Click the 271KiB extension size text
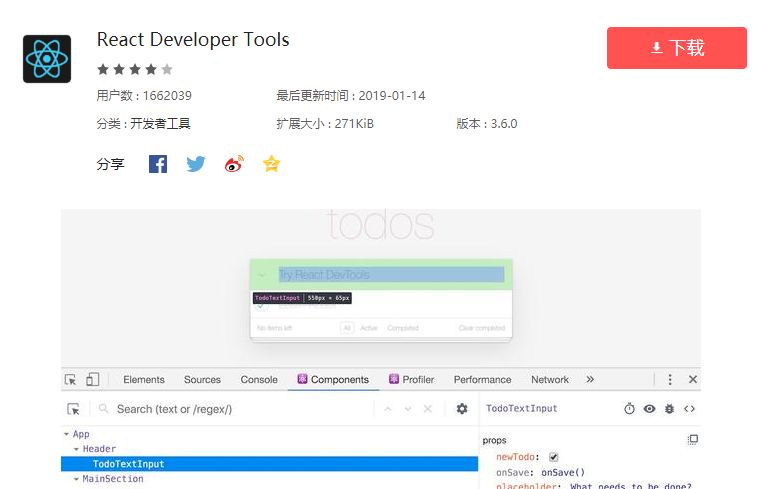 click(x=354, y=124)
